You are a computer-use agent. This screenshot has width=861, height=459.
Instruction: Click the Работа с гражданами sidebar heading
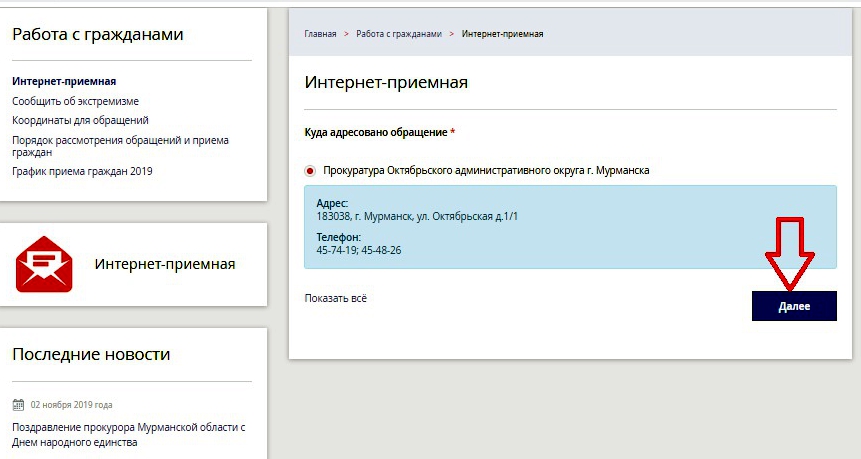tap(98, 35)
